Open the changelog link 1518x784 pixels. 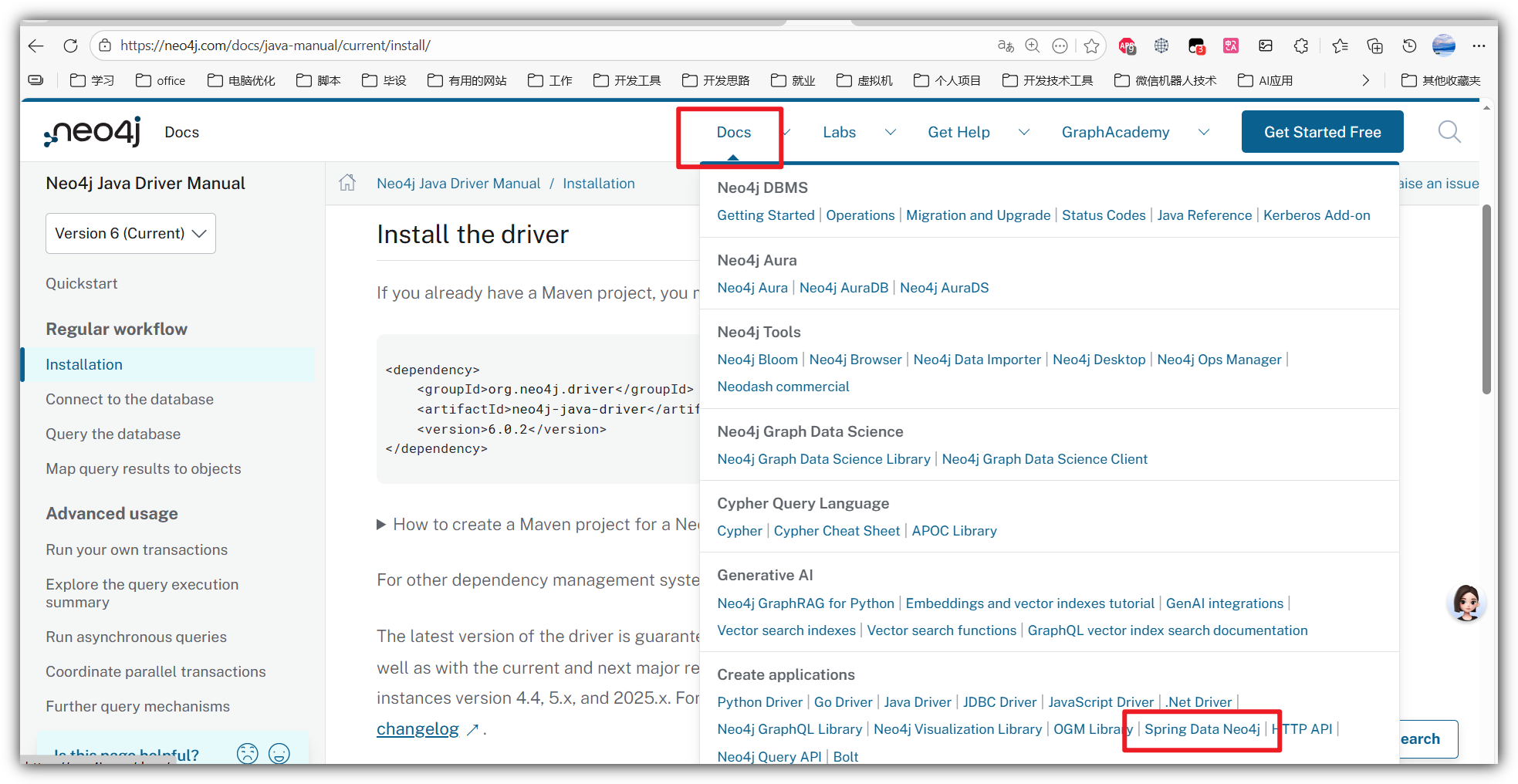418,728
